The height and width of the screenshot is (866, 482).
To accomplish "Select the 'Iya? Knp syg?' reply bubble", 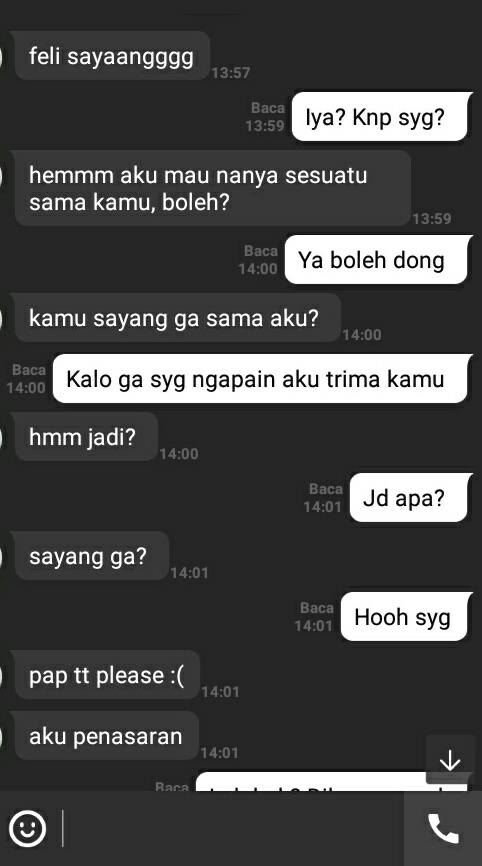I will [x=382, y=117].
